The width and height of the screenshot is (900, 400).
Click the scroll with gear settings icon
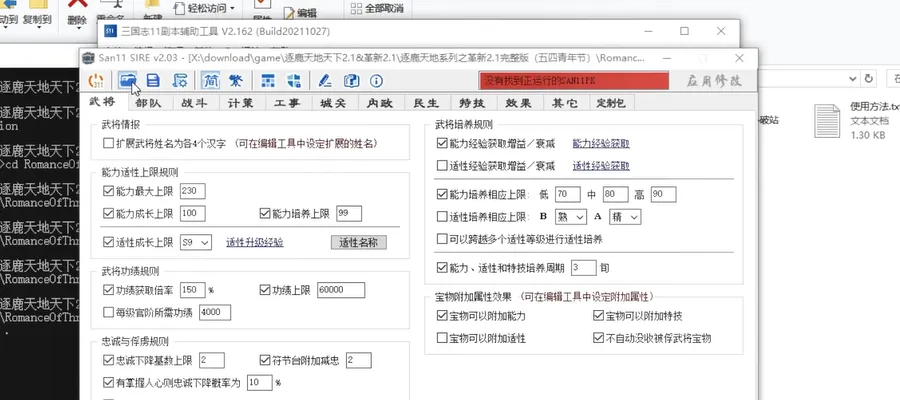tap(180, 80)
